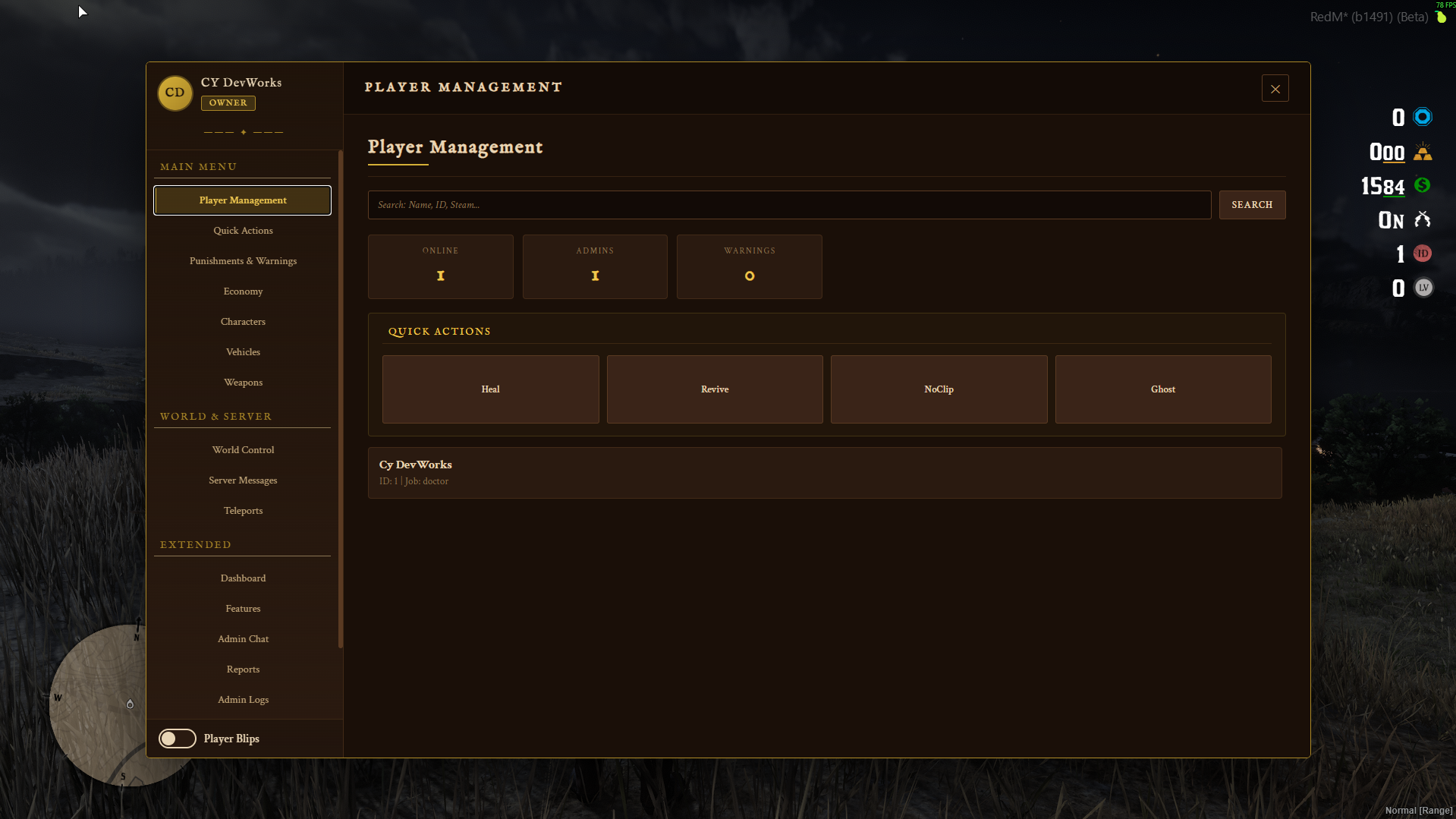Click the Admins count card
Image resolution: width=1456 pixels, height=819 pixels.
(x=595, y=266)
